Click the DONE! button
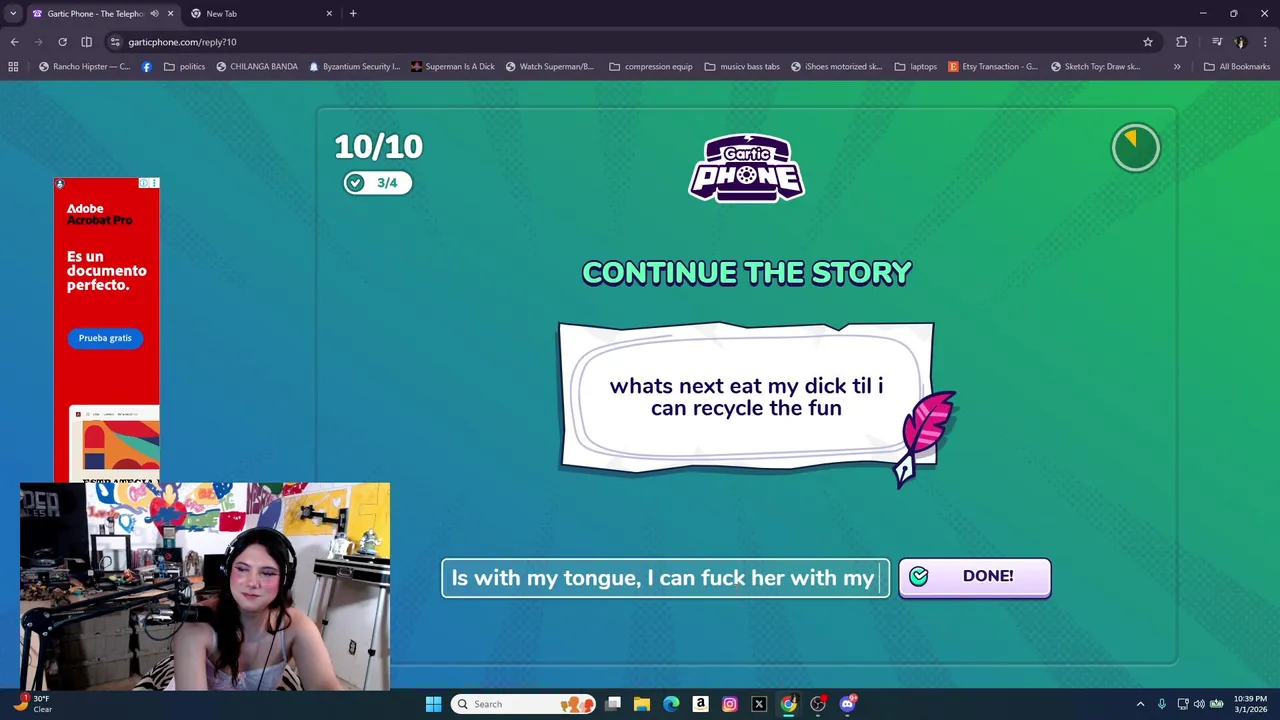Screen dimensions: 1280x720 [x=974, y=576]
